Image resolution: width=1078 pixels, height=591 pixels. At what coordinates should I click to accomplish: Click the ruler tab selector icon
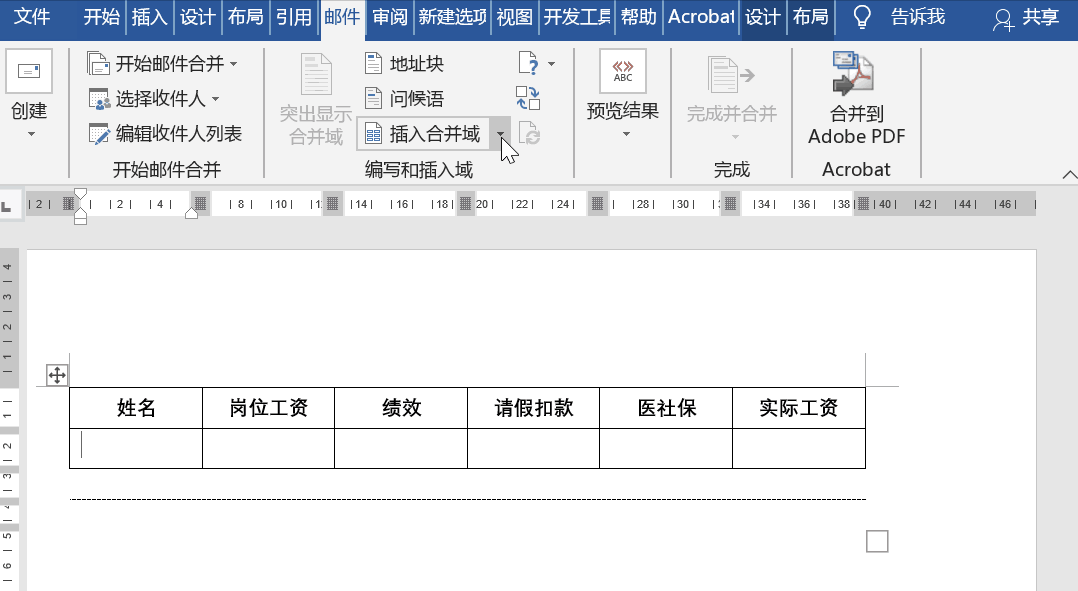[x=7, y=205]
